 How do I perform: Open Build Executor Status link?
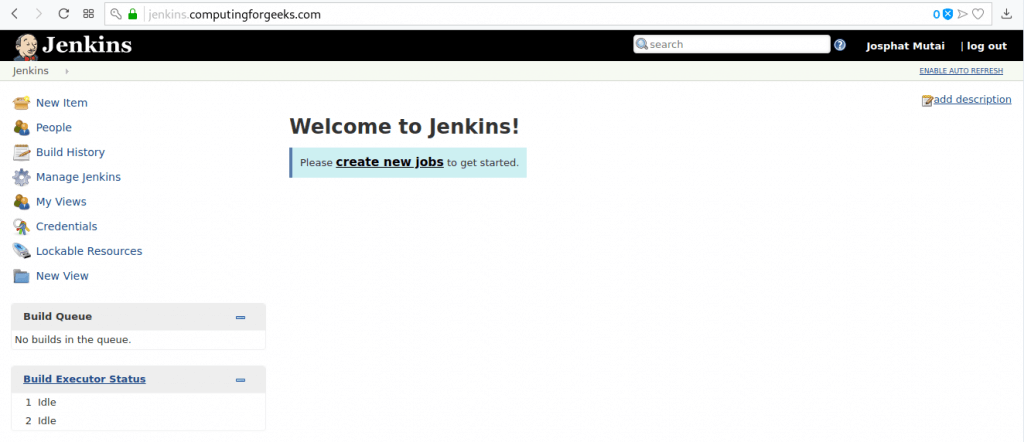click(x=84, y=379)
